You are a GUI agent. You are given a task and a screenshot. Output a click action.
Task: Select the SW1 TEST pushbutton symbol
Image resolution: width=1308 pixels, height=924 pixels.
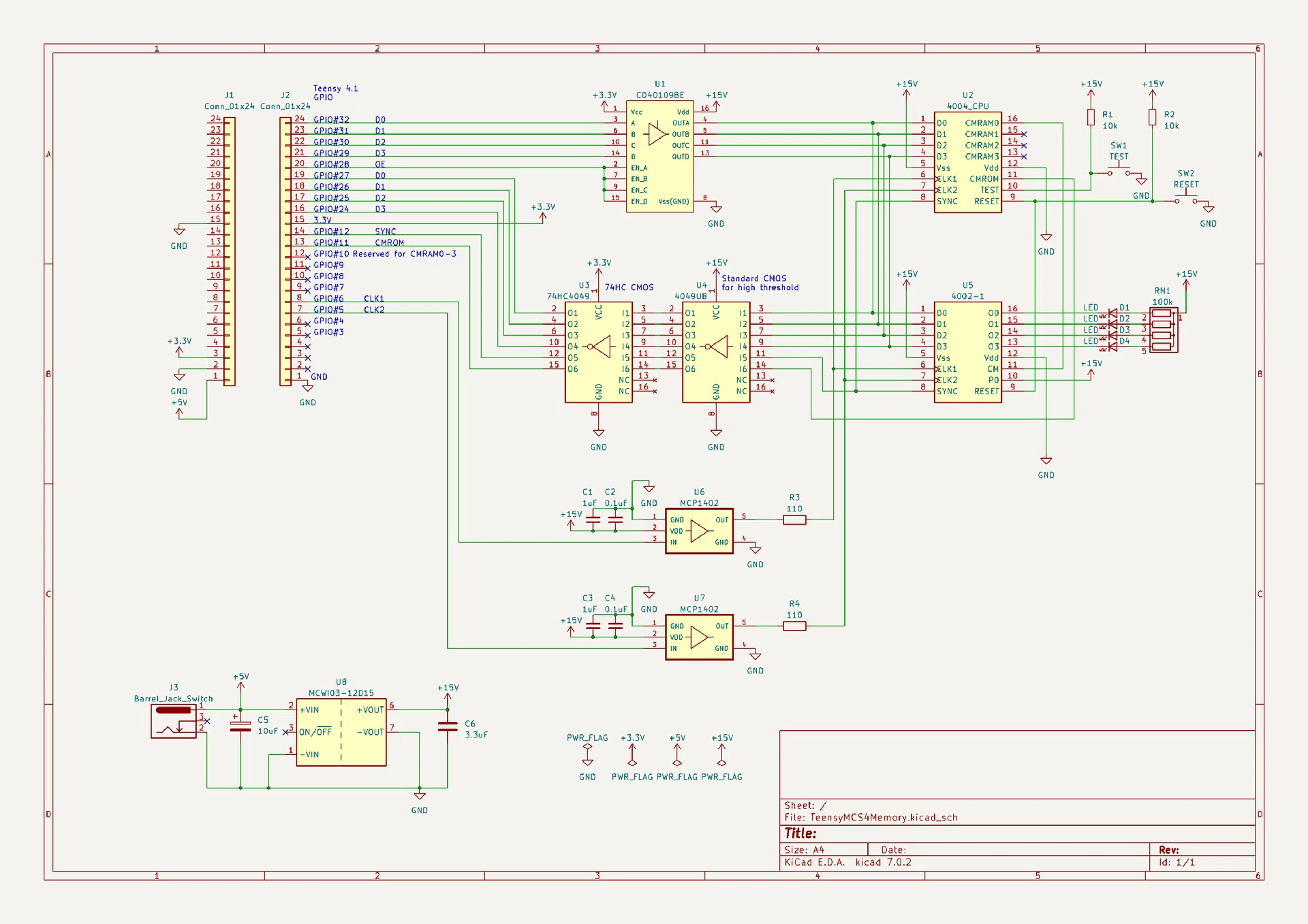coord(1119,171)
